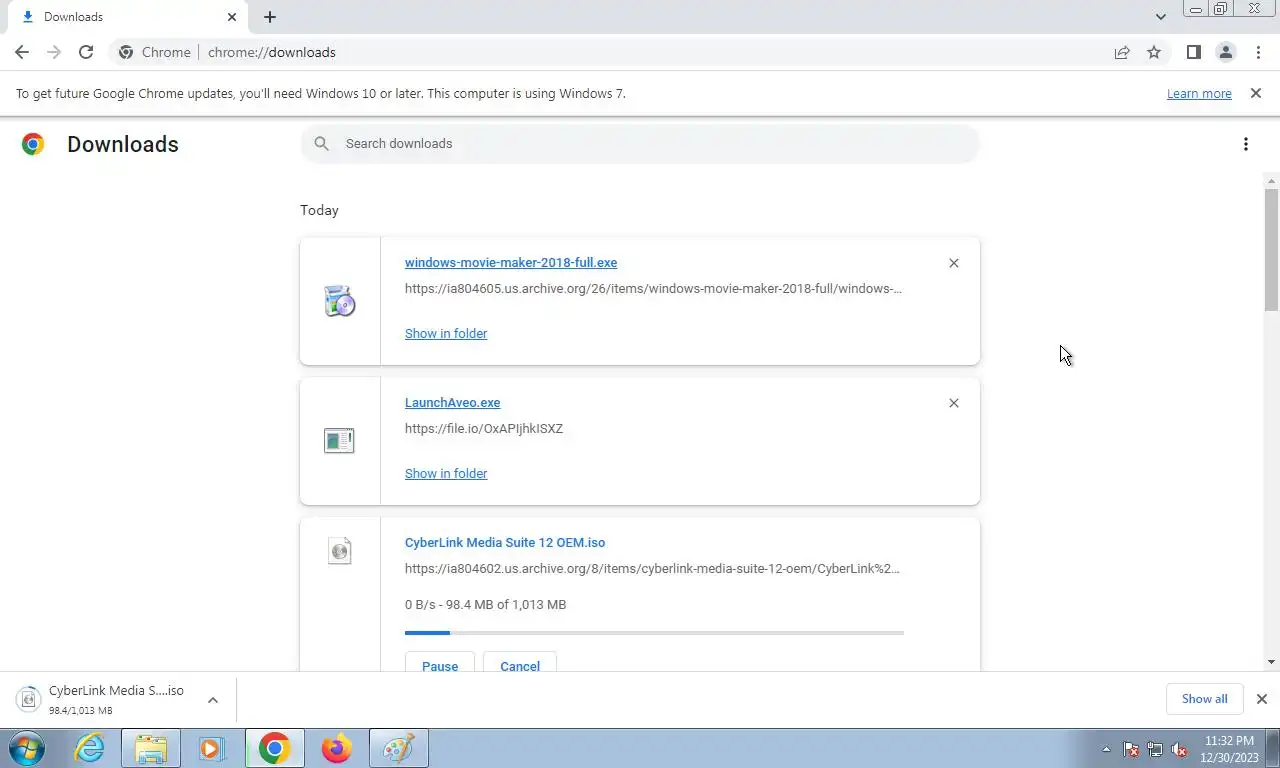1280x768 pixels.
Task: Click the file.io source URL text
Action: (484, 428)
